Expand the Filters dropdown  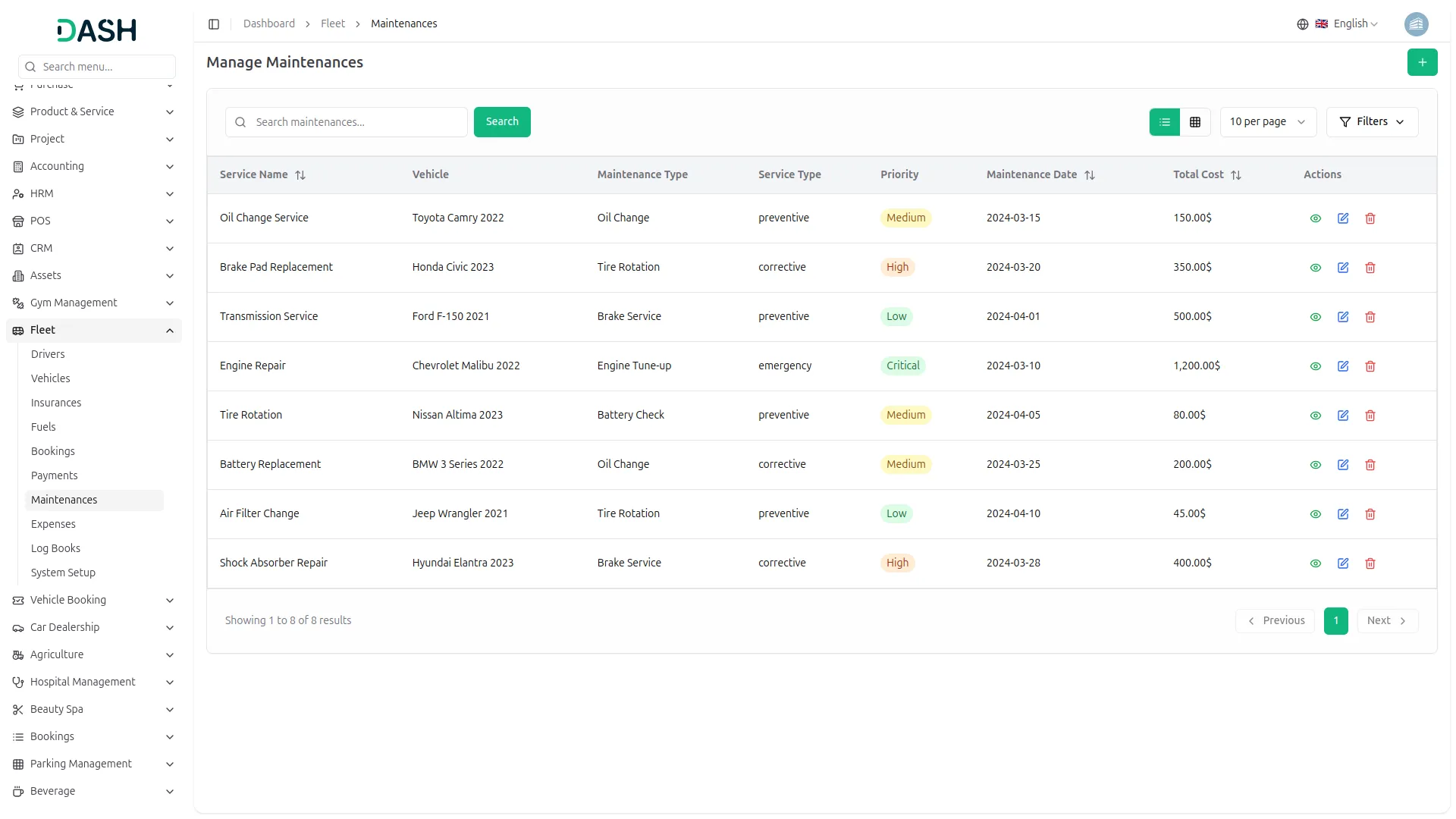click(1372, 122)
